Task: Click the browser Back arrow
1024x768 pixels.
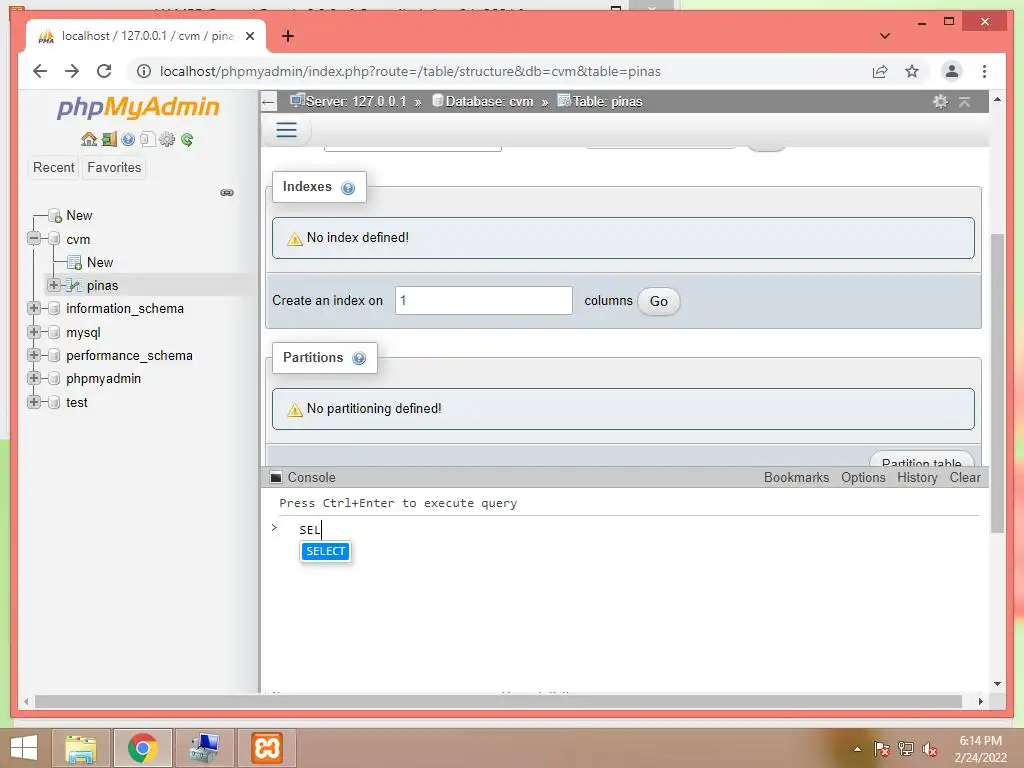Action: click(40, 71)
